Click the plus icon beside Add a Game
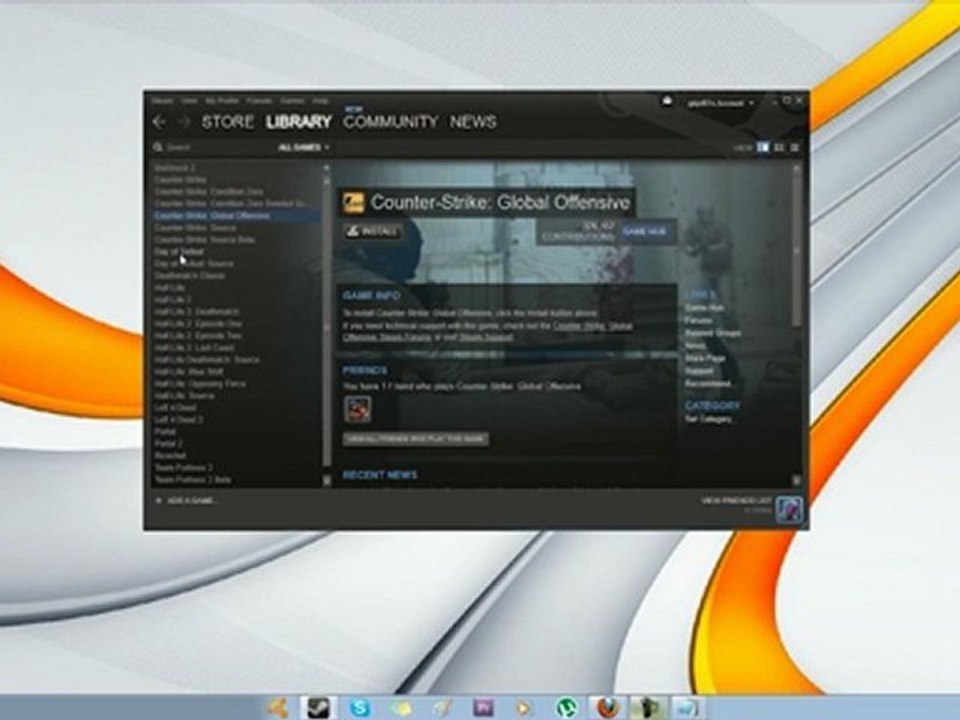Image resolution: width=960 pixels, height=720 pixels. click(159, 501)
